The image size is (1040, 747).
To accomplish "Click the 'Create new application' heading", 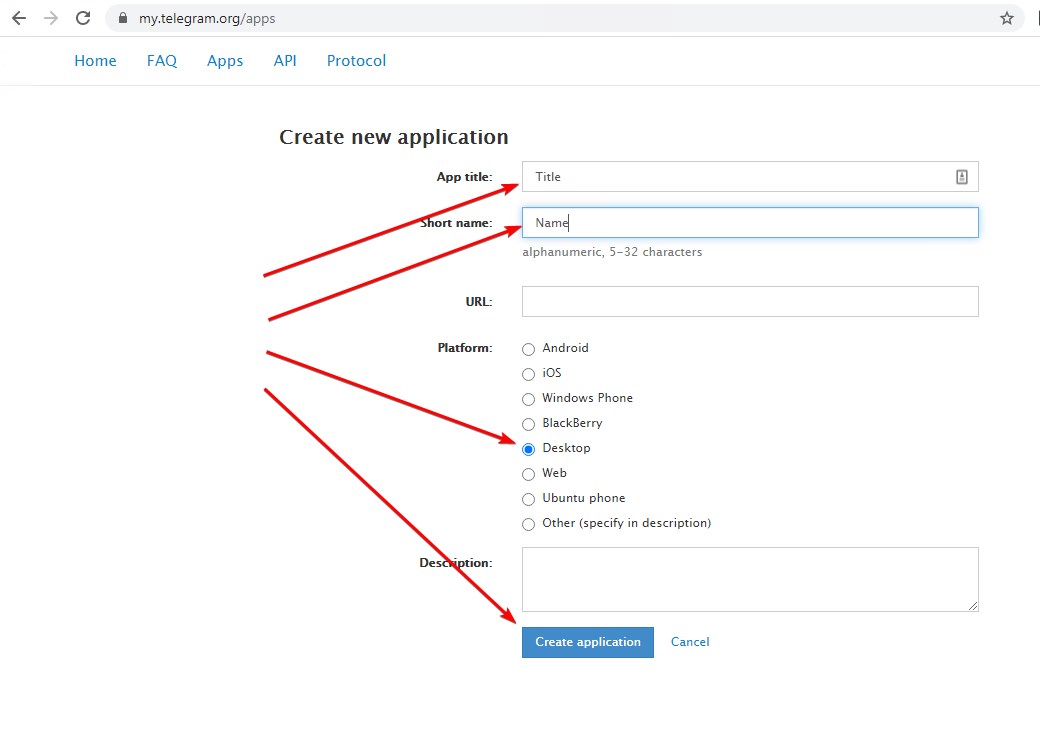I will tap(394, 137).
